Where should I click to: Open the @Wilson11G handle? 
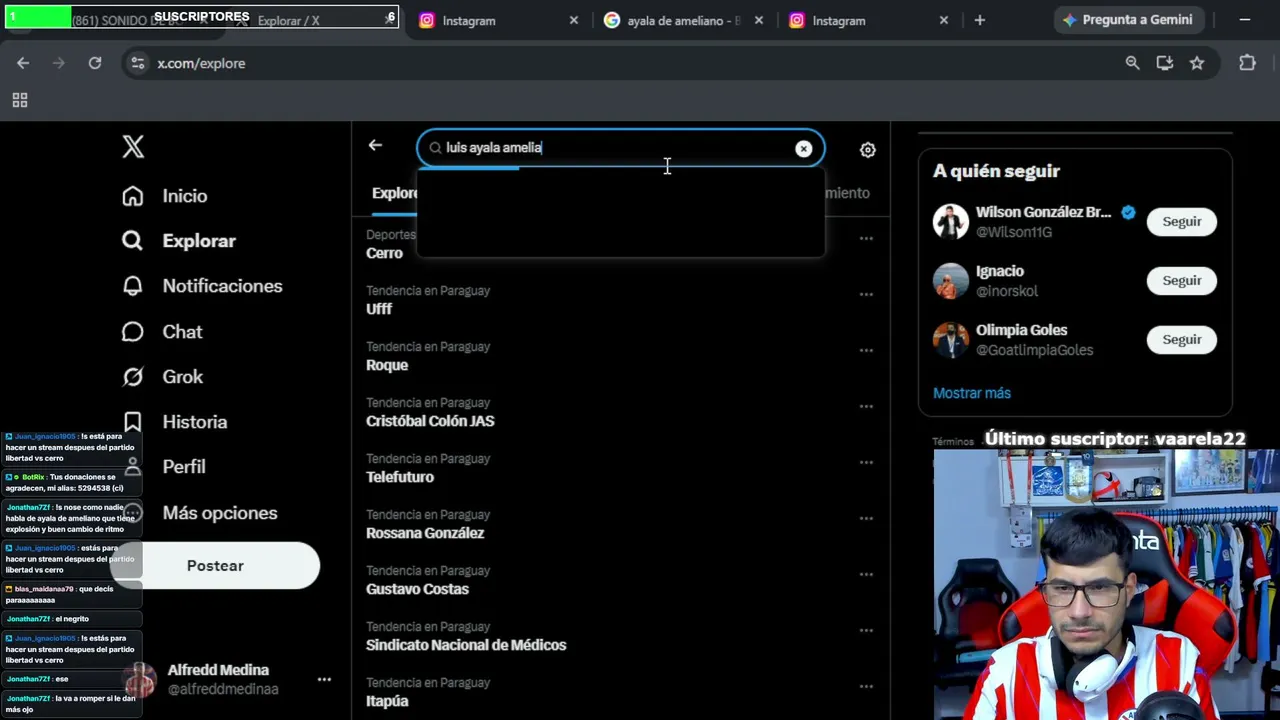point(1014,232)
